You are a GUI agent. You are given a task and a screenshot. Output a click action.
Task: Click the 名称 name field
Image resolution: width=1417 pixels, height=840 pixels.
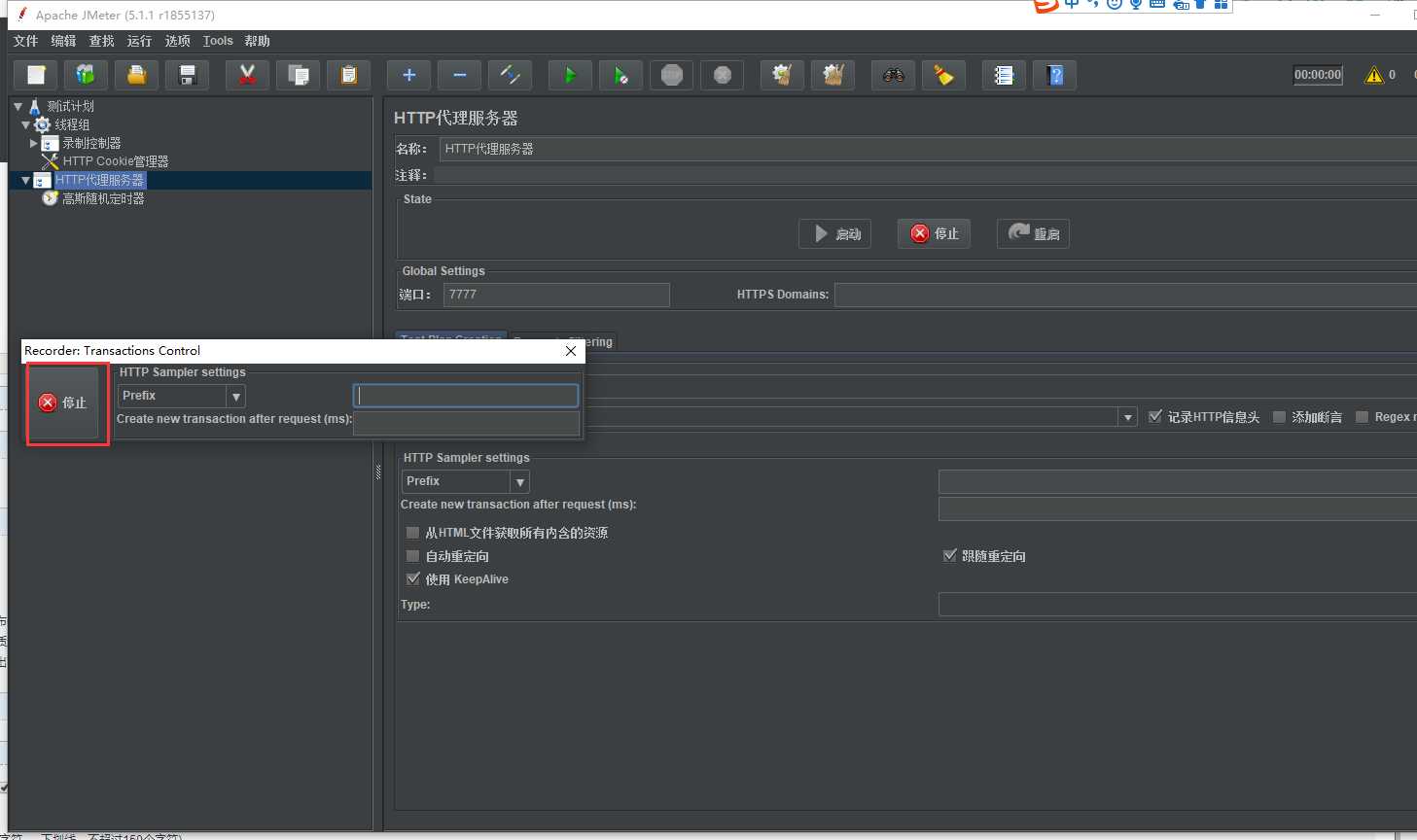[928, 149]
